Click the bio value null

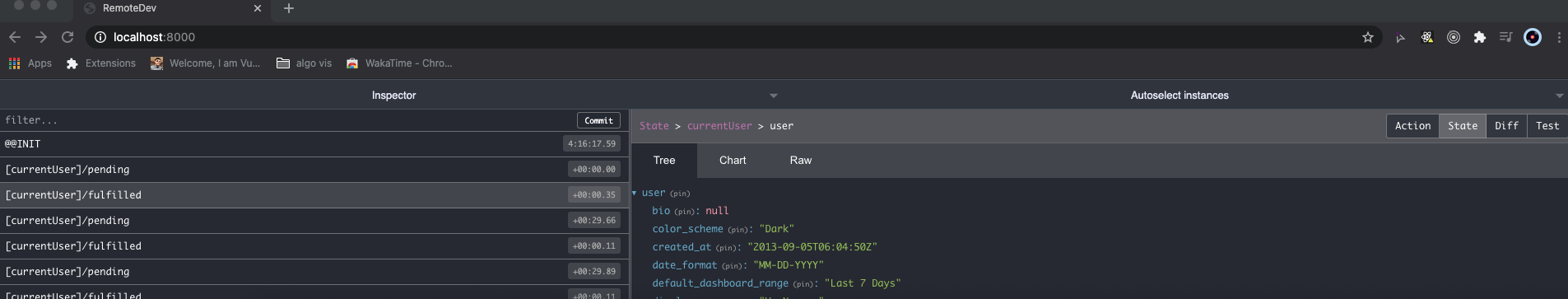(717, 211)
